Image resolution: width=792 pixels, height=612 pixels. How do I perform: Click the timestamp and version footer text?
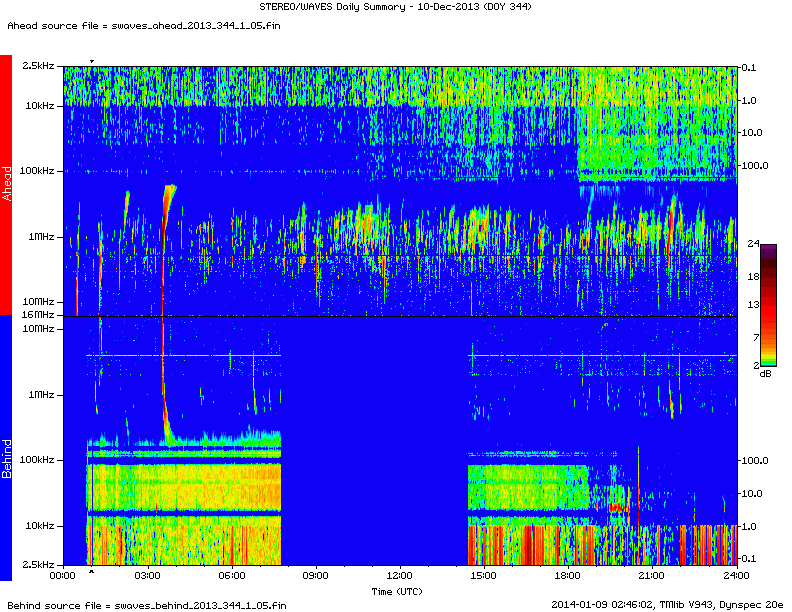click(667, 604)
